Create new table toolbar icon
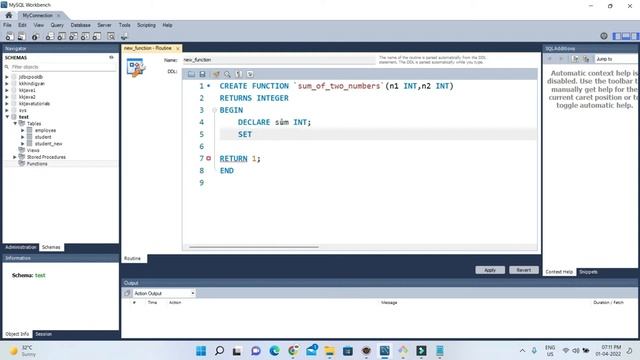 coord(61,36)
